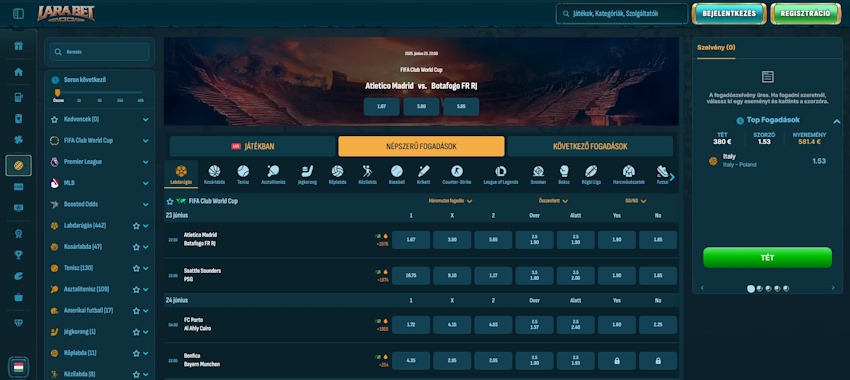850x380 pixels.
Task: Click the BEJELENTKEZÉS login button
Action: pos(729,14)
